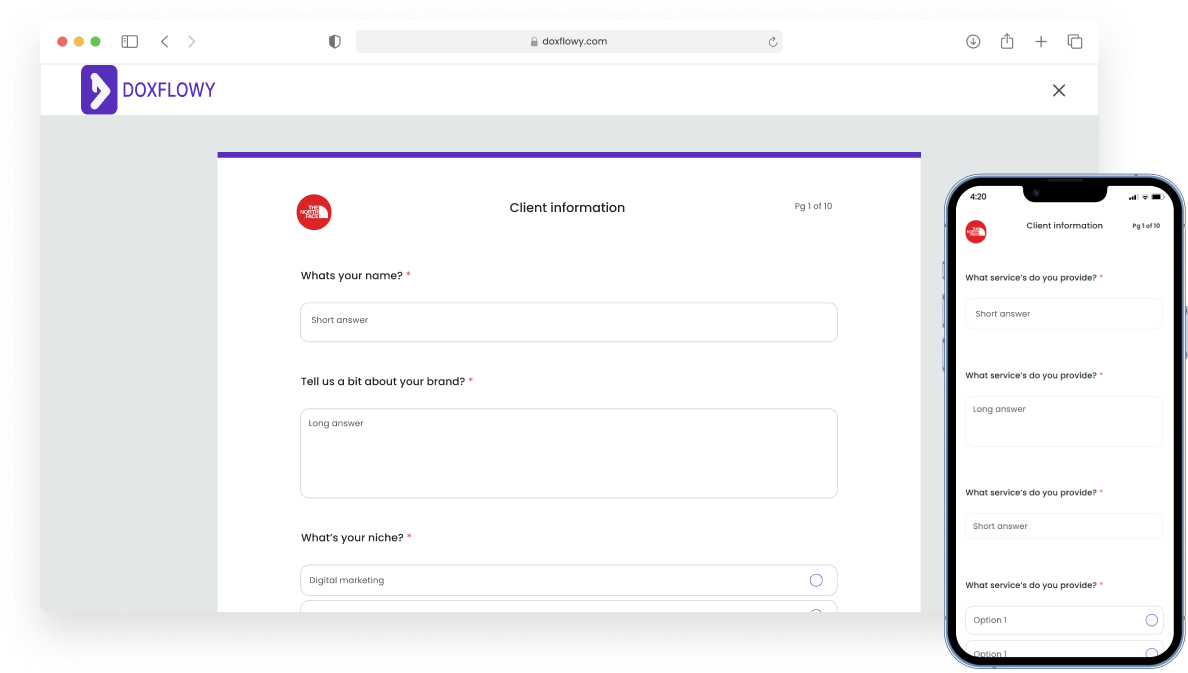Reload page using refresh icon
This screenshot has width=1188, height=673.
point(772,42)
